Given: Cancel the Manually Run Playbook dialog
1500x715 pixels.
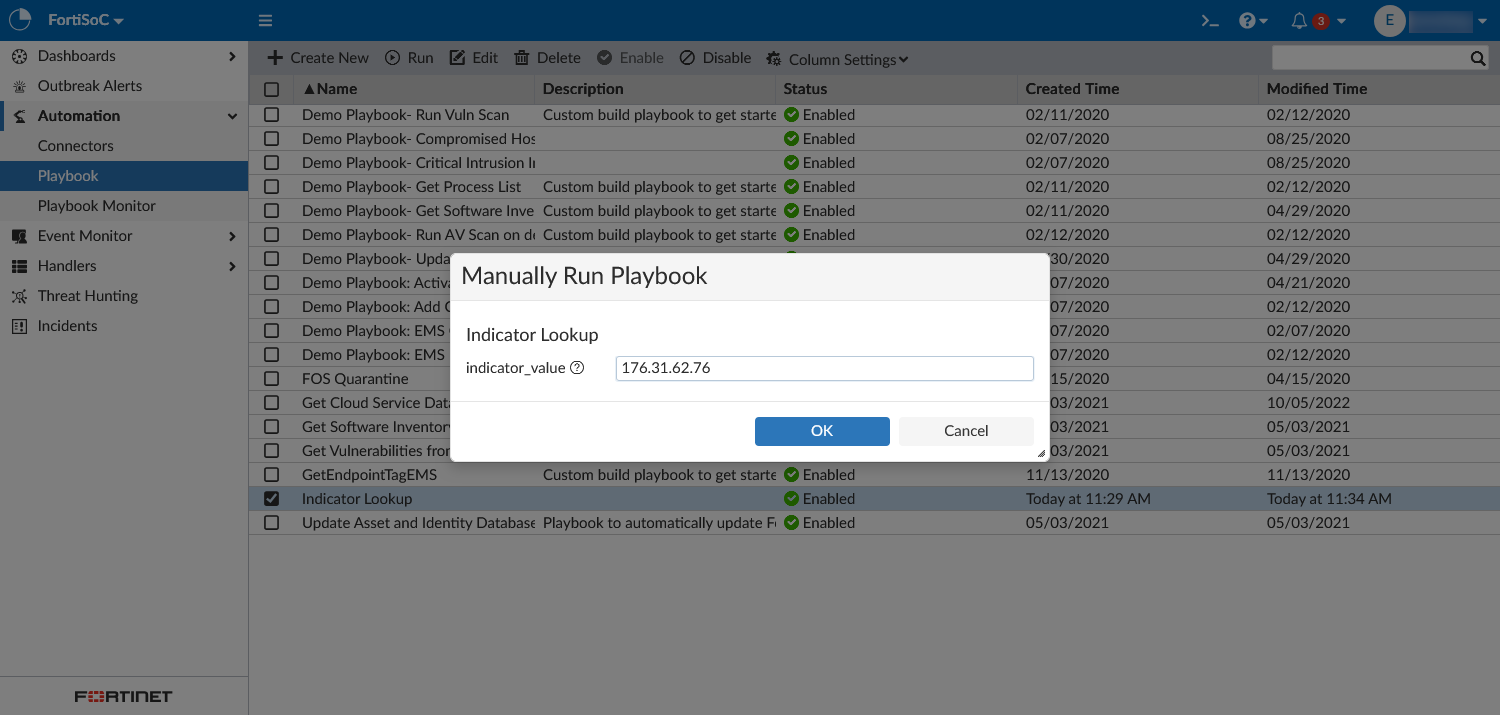Looking at the screenshot, I should (966, 431).
